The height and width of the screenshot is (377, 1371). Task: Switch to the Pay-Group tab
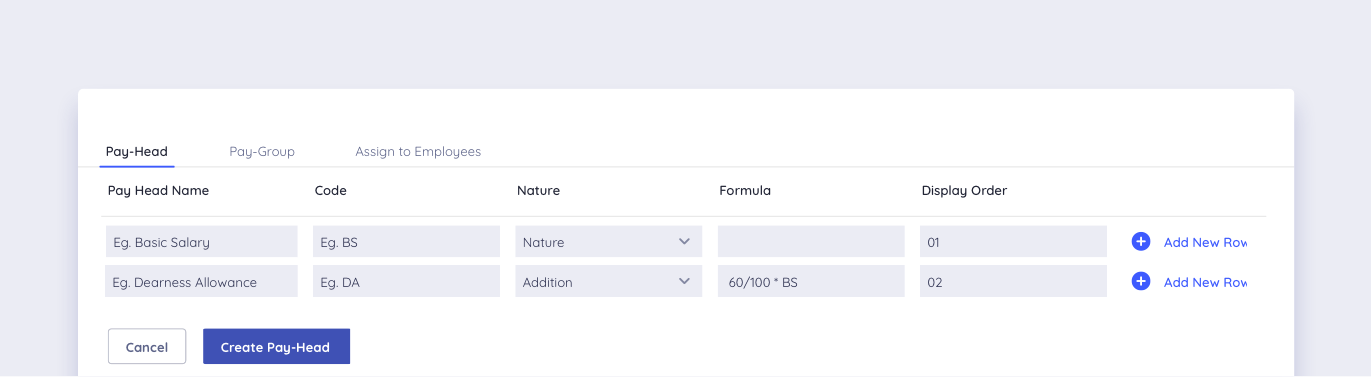coord(262,152)
